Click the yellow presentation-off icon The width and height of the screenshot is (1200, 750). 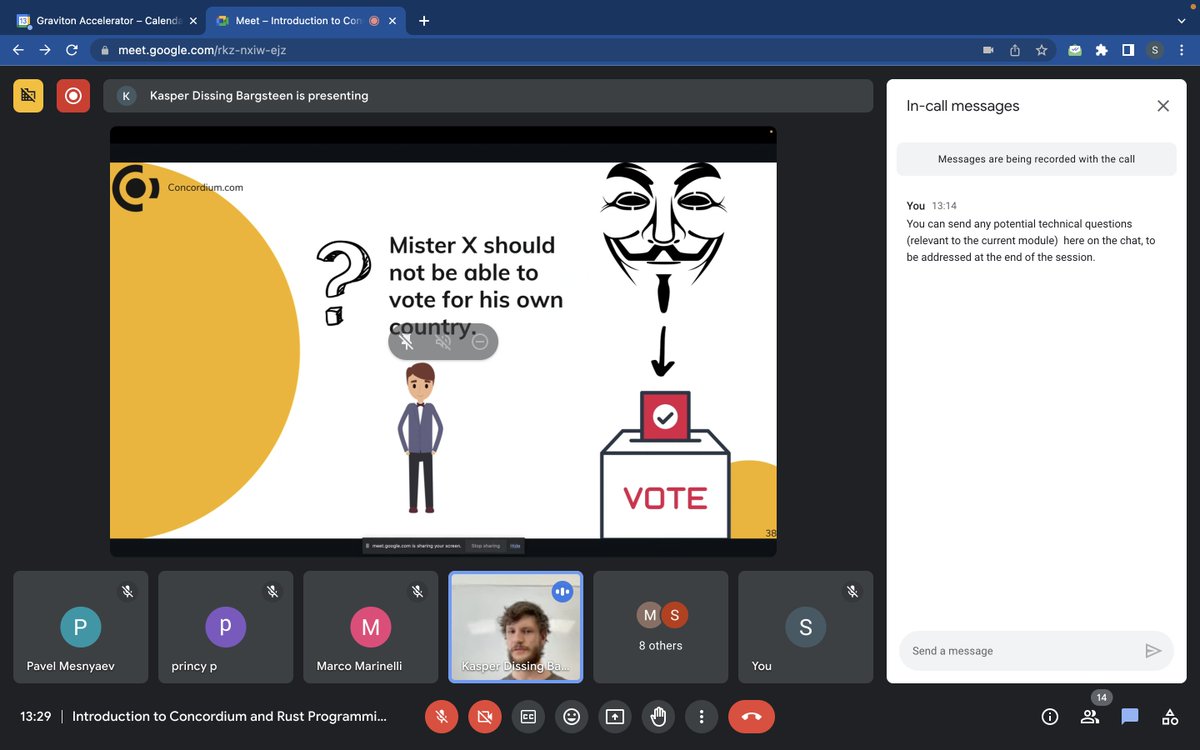[28, 96]
